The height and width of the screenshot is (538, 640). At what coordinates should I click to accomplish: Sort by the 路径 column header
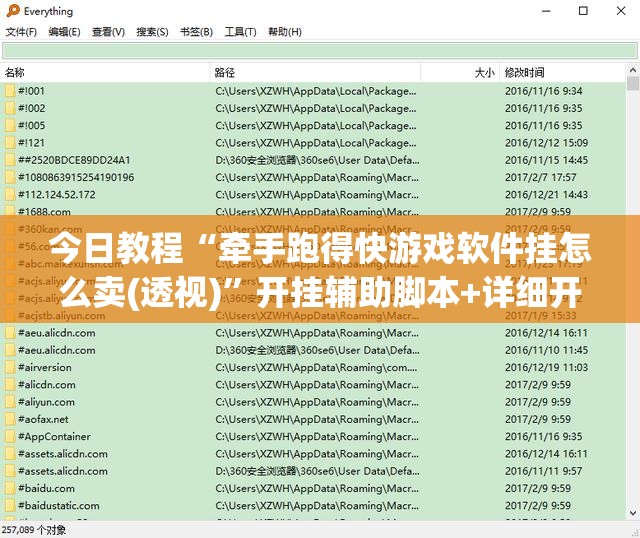(316, 73)
